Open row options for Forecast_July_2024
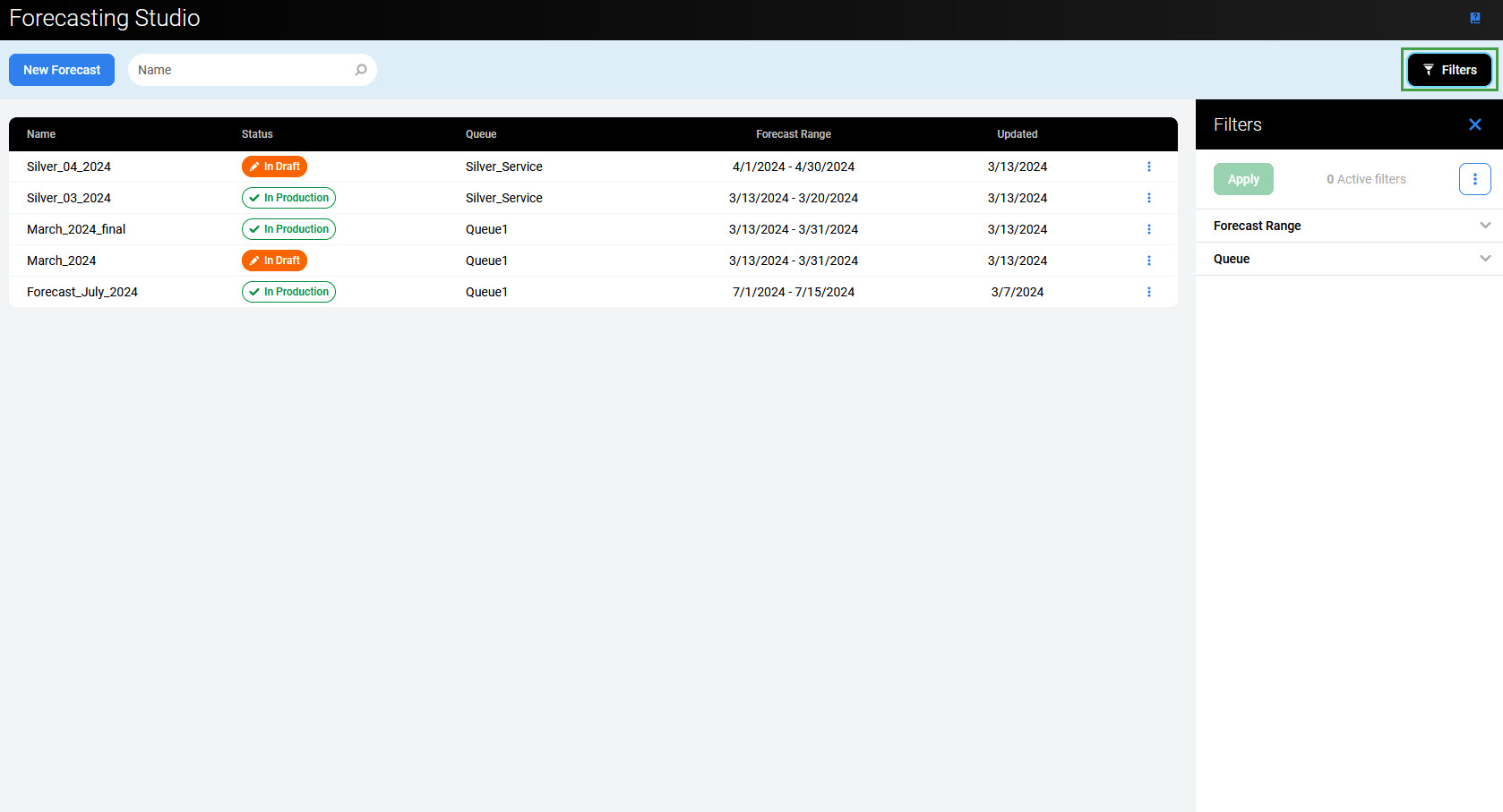The width and height of the screenshot is (1503, 812). point(1148,292)
